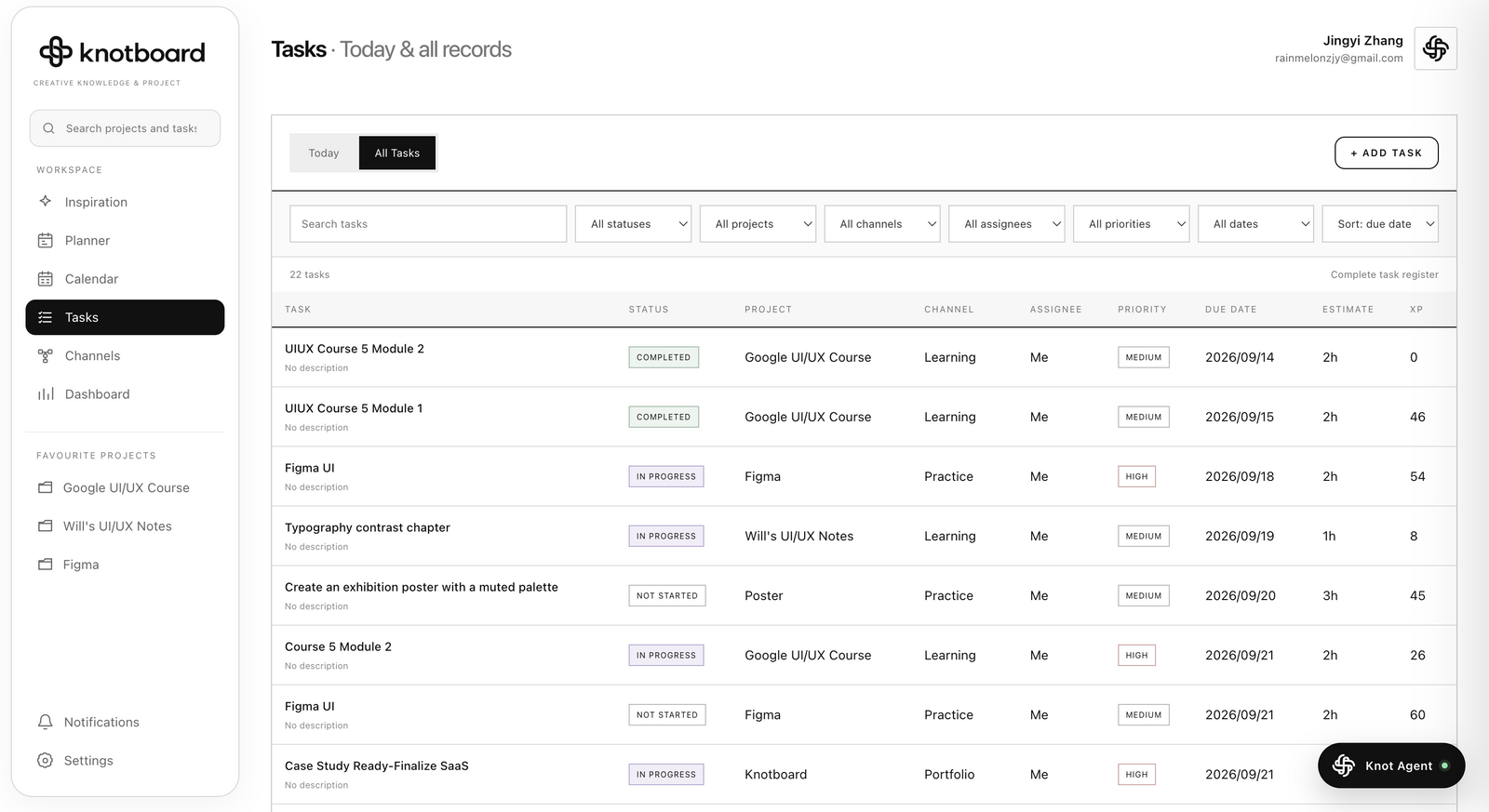Click the Figma folder icon in favourites
This screenshot has height=812, width=1489.
(45, 564)
